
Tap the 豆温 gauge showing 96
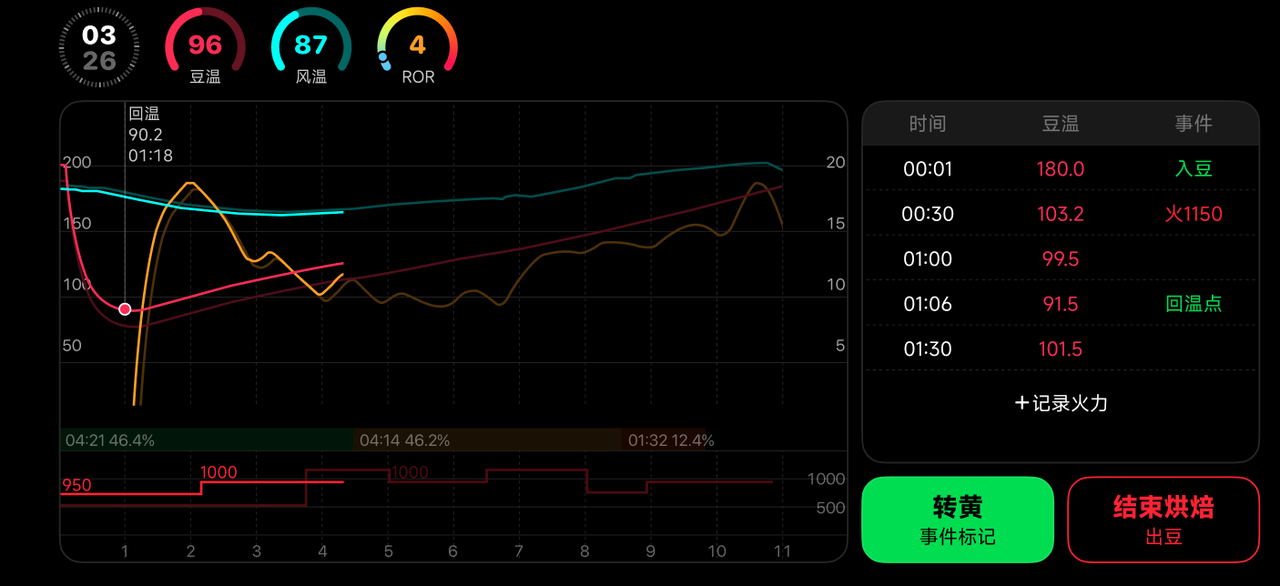pyautogui.click(x=204, y=45)
